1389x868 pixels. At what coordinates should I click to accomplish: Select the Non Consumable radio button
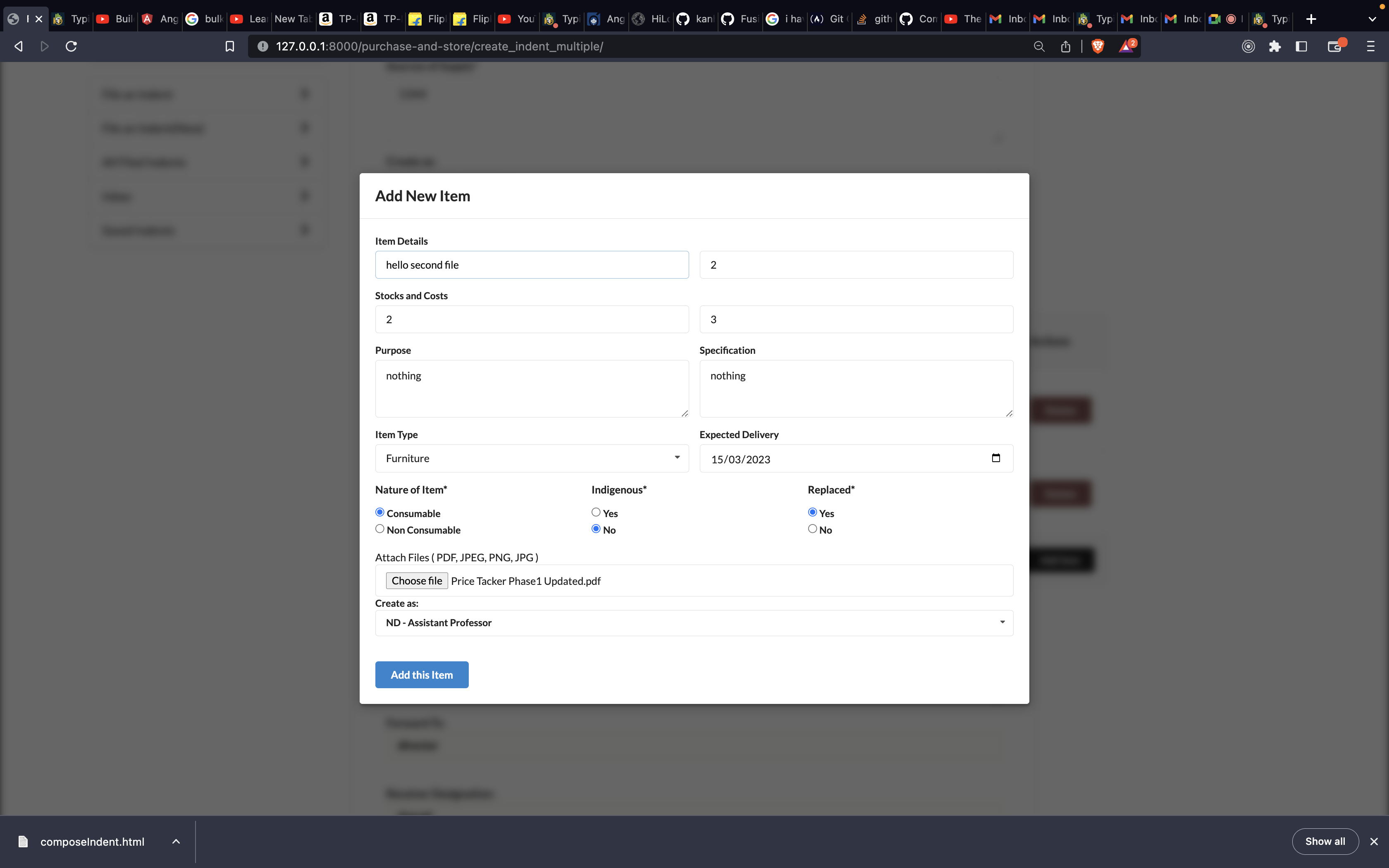pyautogui.click(x=379, y=529)
